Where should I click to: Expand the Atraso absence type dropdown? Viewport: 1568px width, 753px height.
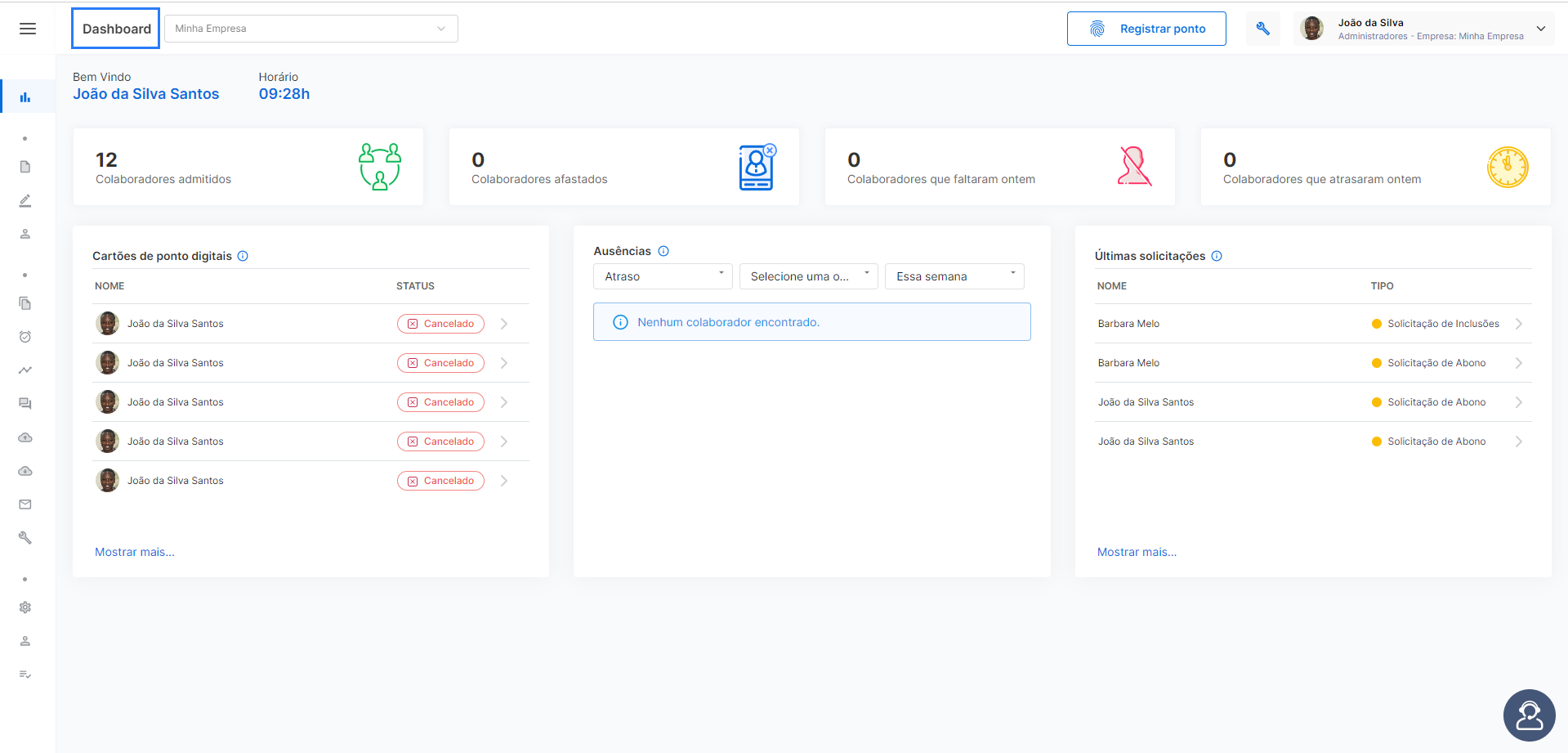(663, 276)
